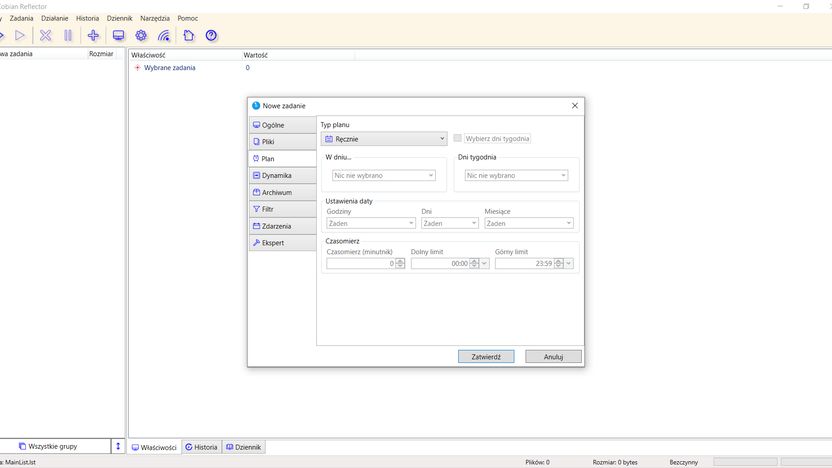
Task: Click the Bezczynny status text
Action: tap(683, 462)
